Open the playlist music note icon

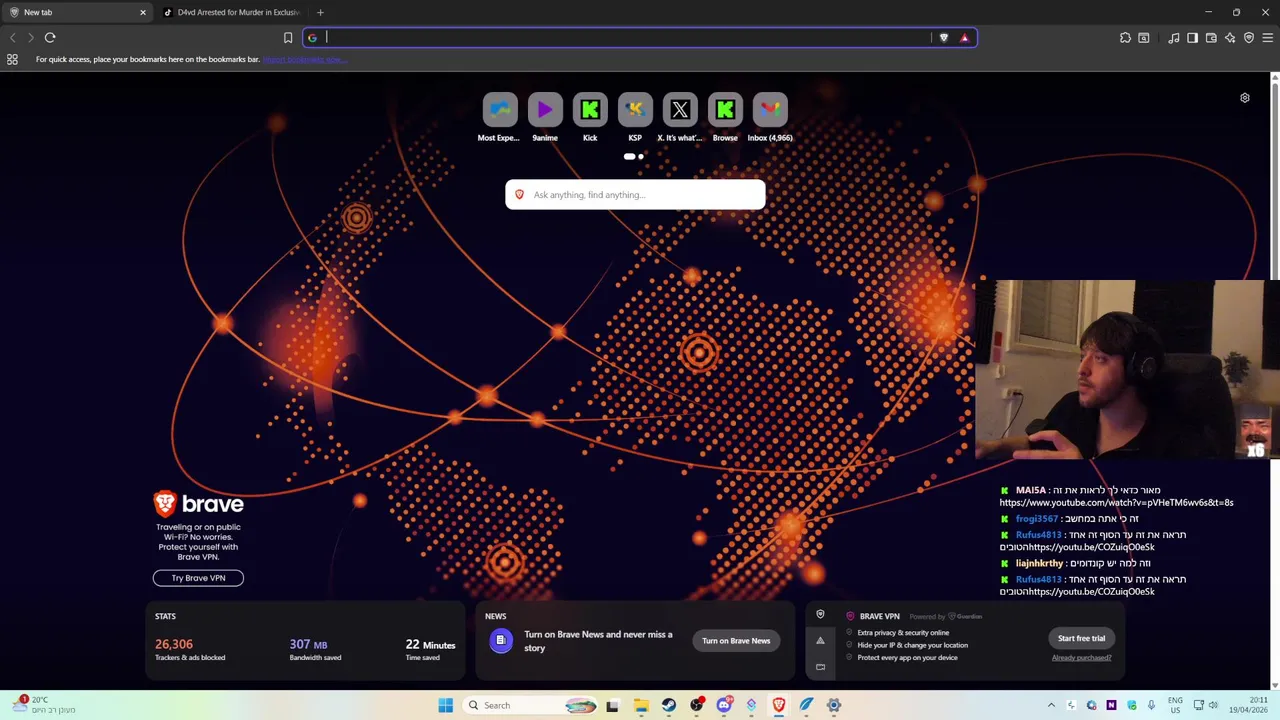[x=1174, y=38]
